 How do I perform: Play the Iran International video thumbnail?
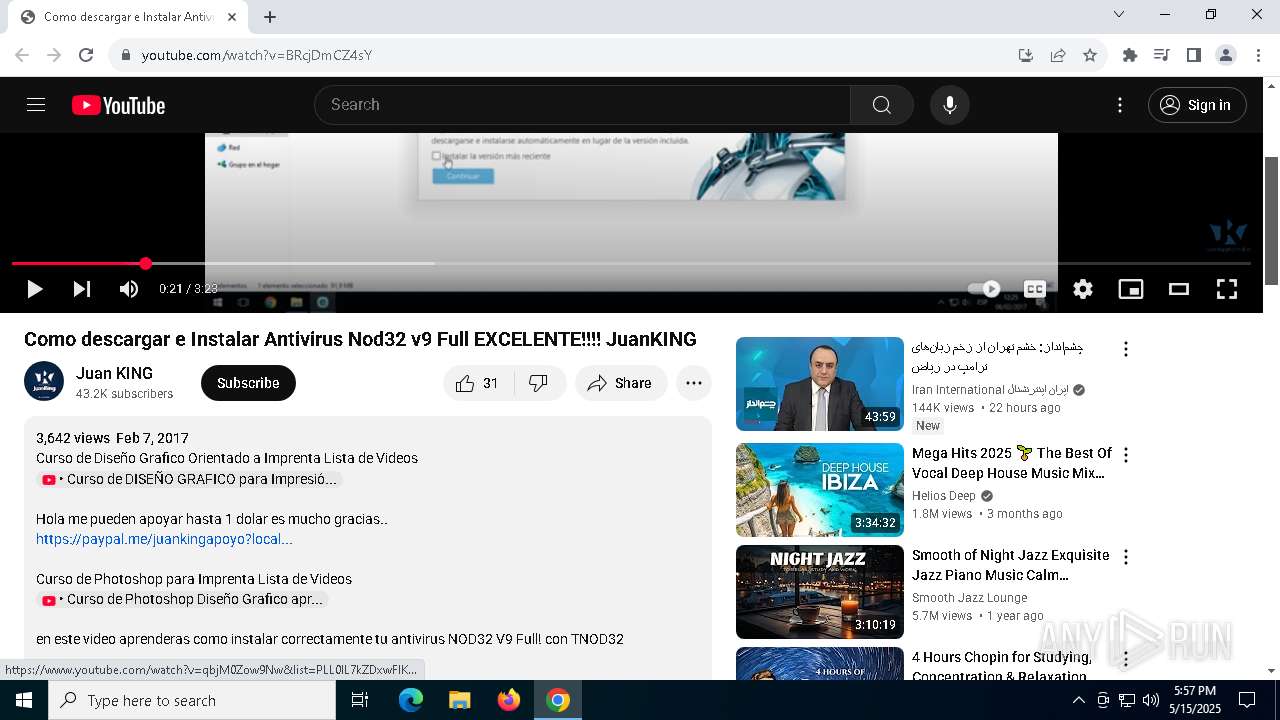pyautogui.click(x=820, y=384)
